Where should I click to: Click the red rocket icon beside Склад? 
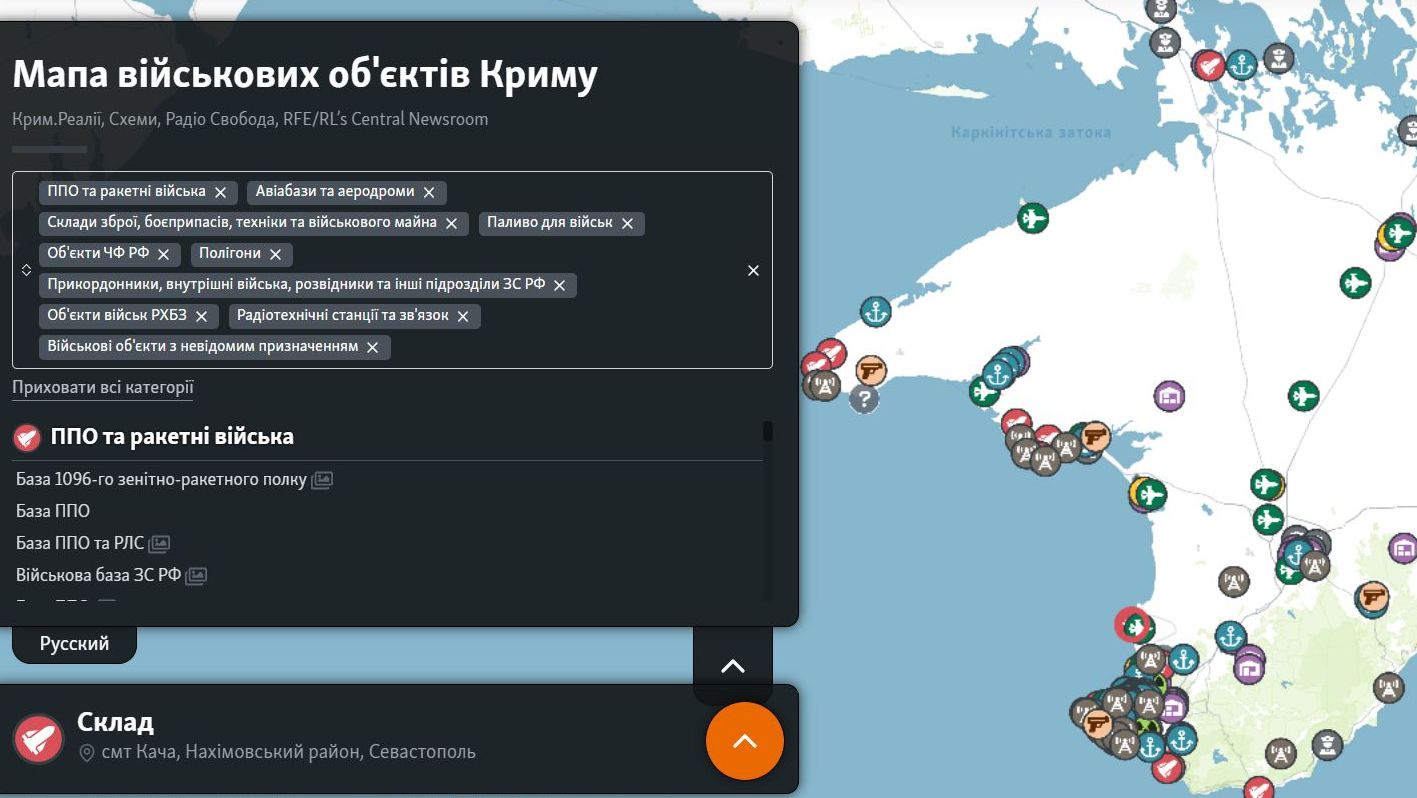click(x=38, y=739)
